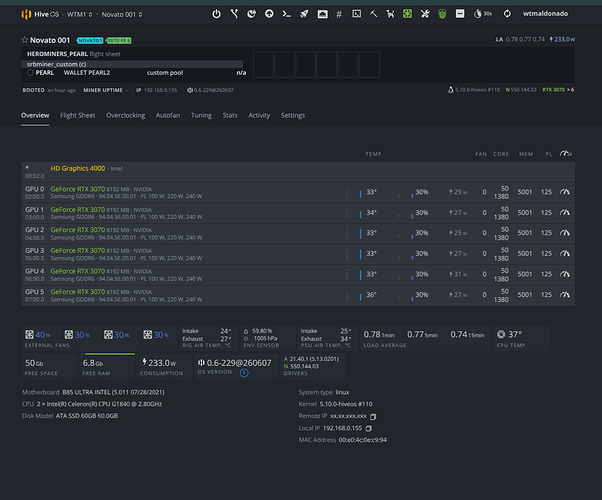Click the 40% external fan indicator
The height and width of the screenshot is (500, 602).
pyautogui.click(x=38, y=335)
